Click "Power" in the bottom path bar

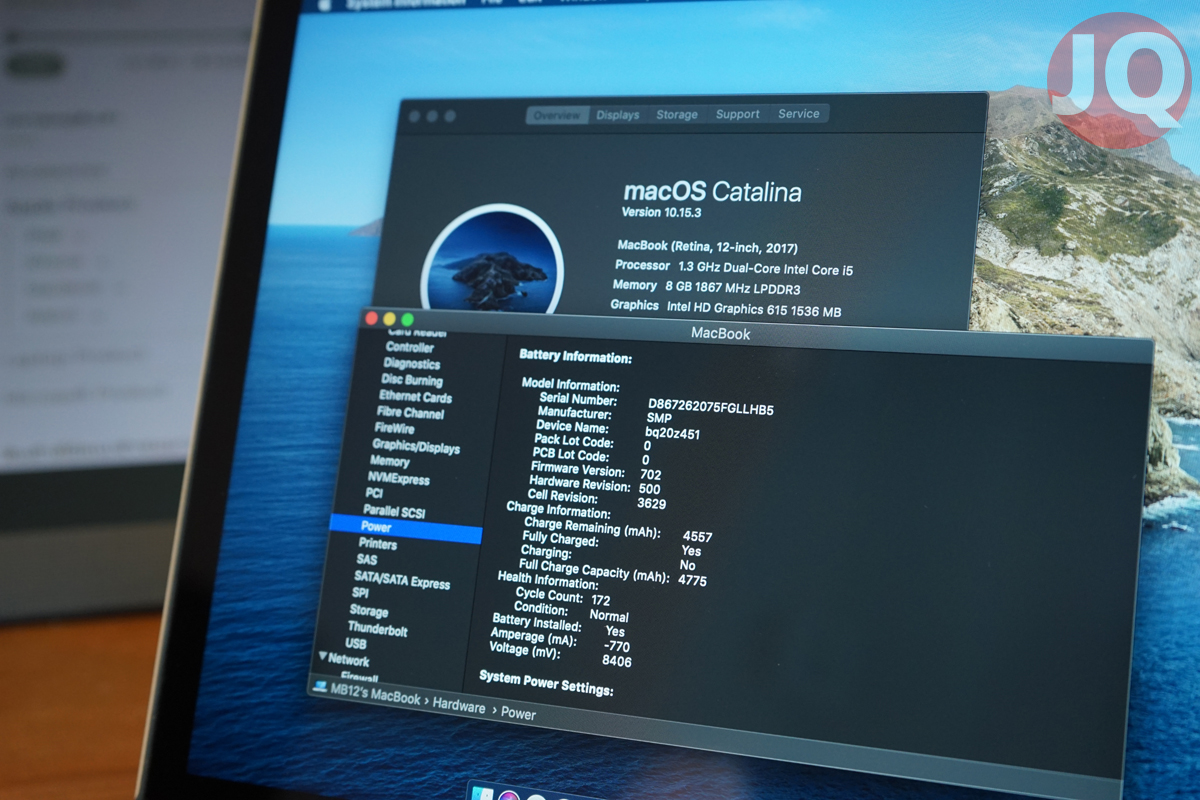point(518,714)
